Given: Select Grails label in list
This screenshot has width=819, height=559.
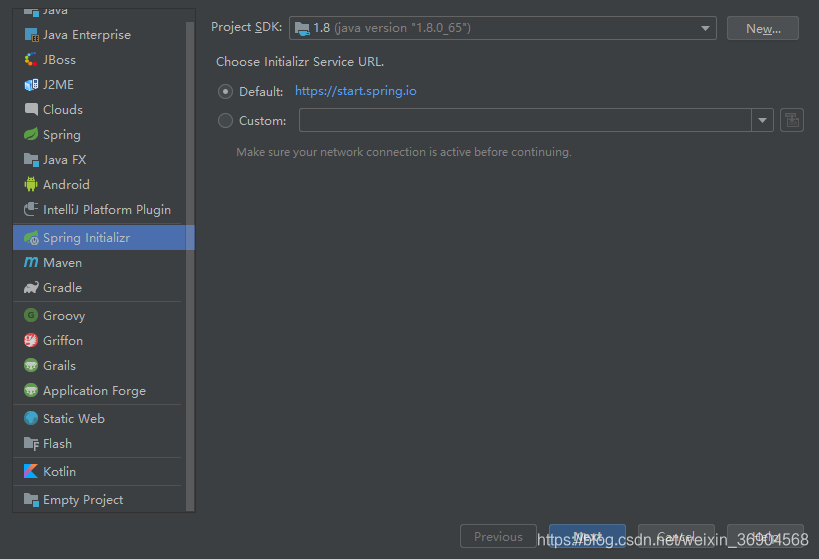Looking at the screenshot, I should [x=59, y=366].
